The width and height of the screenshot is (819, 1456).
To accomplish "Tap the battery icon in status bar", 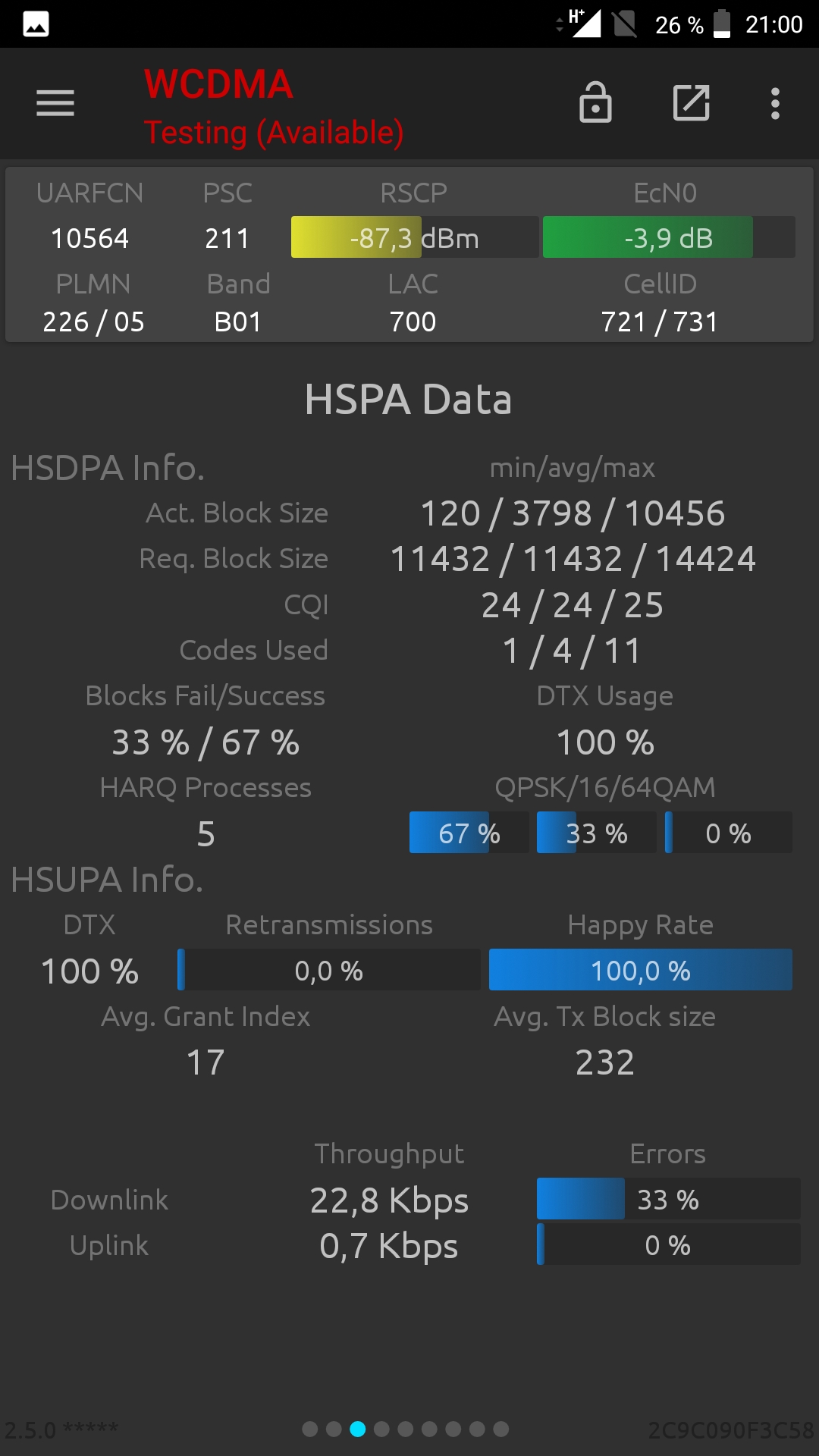I will pos(723,24).
